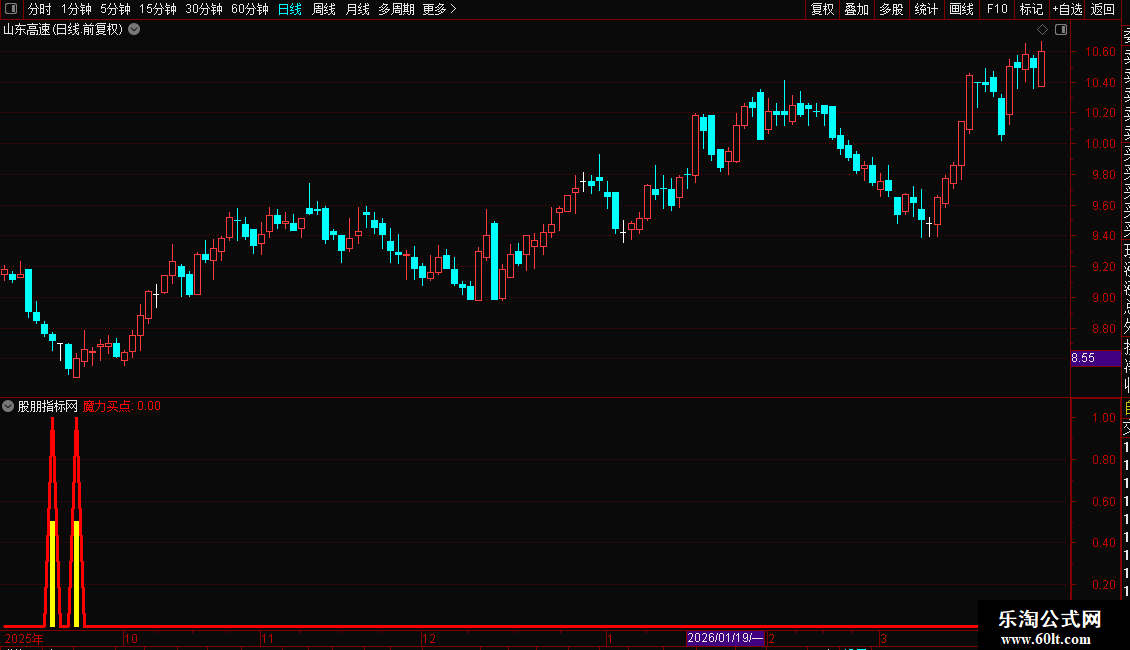This screenshot has width=1130, height=650.
Task: Click the 多股 multi-stock button
Action: [x=891, y=9]
